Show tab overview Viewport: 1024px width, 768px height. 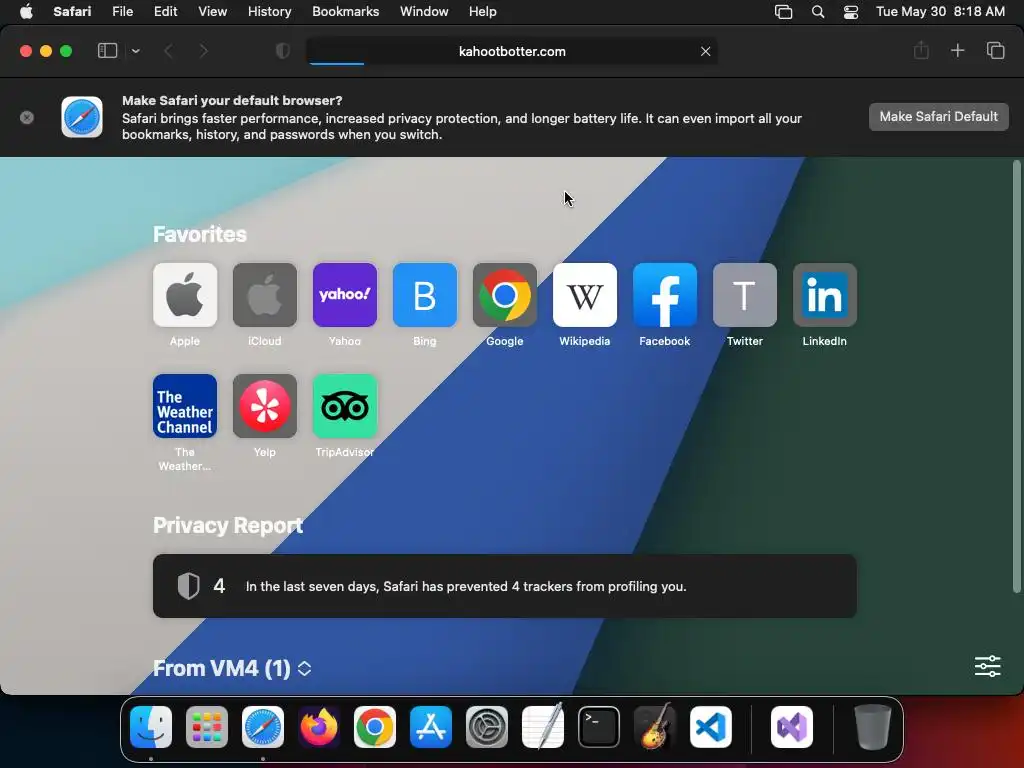(995, 50)
